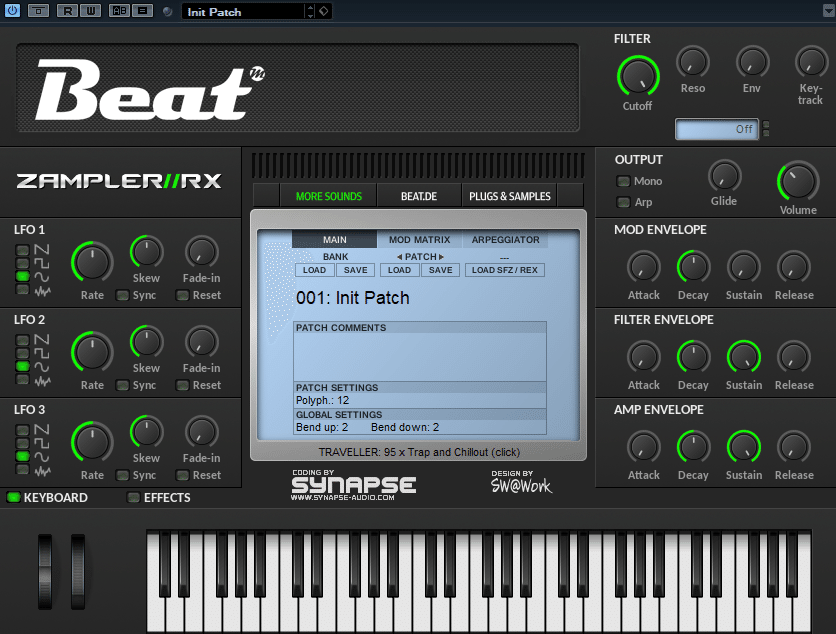This screenshot has width=836, height=634.
Task: Click Amp Envelope Sustain knob
Action: coord(744,447)
